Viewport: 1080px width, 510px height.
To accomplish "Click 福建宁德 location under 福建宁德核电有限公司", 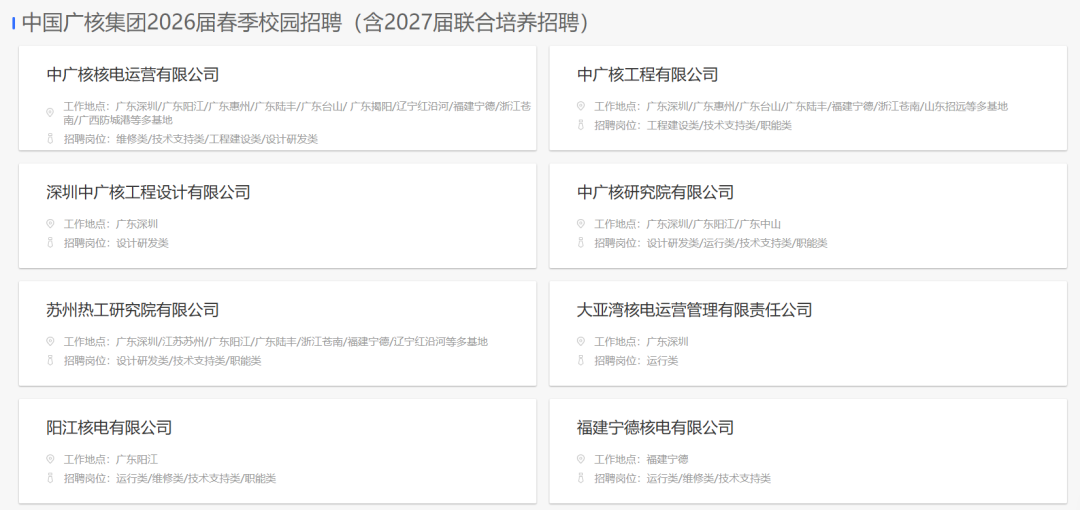I will [667, 460].
